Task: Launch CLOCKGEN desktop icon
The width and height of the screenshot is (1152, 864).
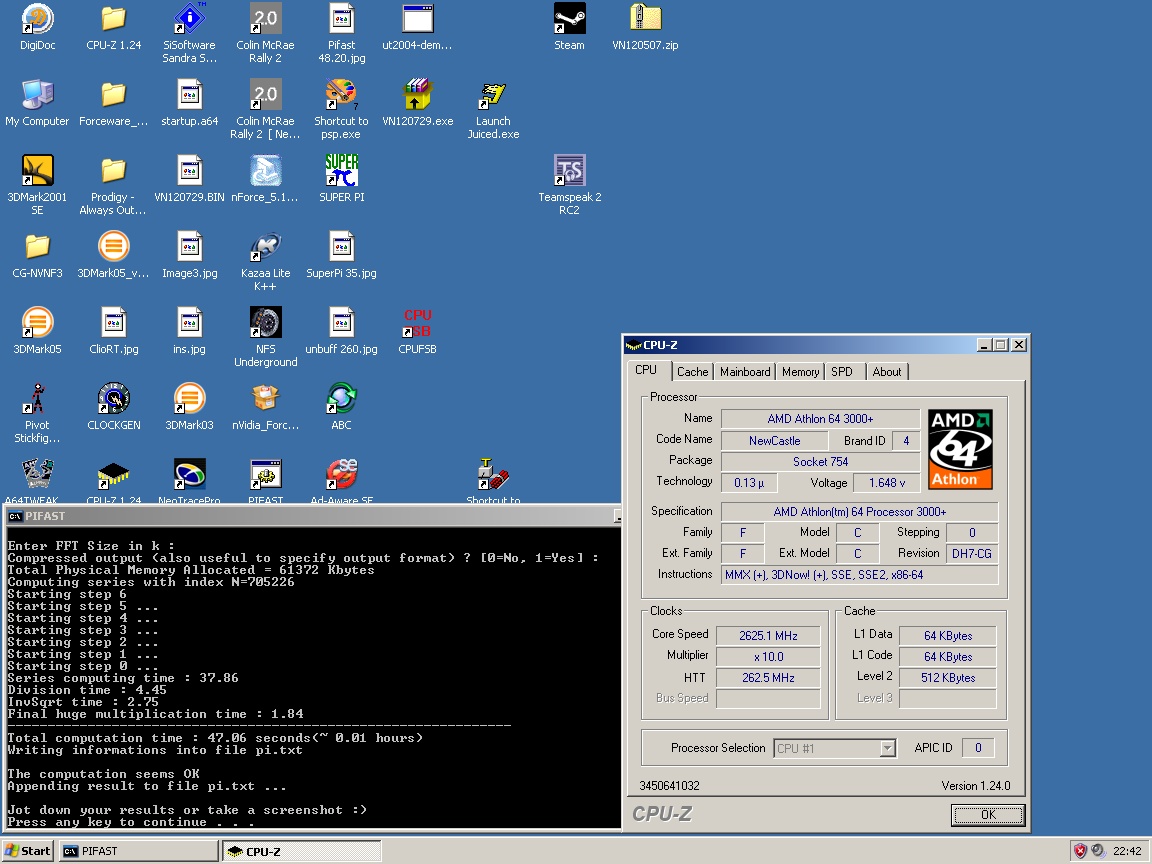Action: pos(113,407)
